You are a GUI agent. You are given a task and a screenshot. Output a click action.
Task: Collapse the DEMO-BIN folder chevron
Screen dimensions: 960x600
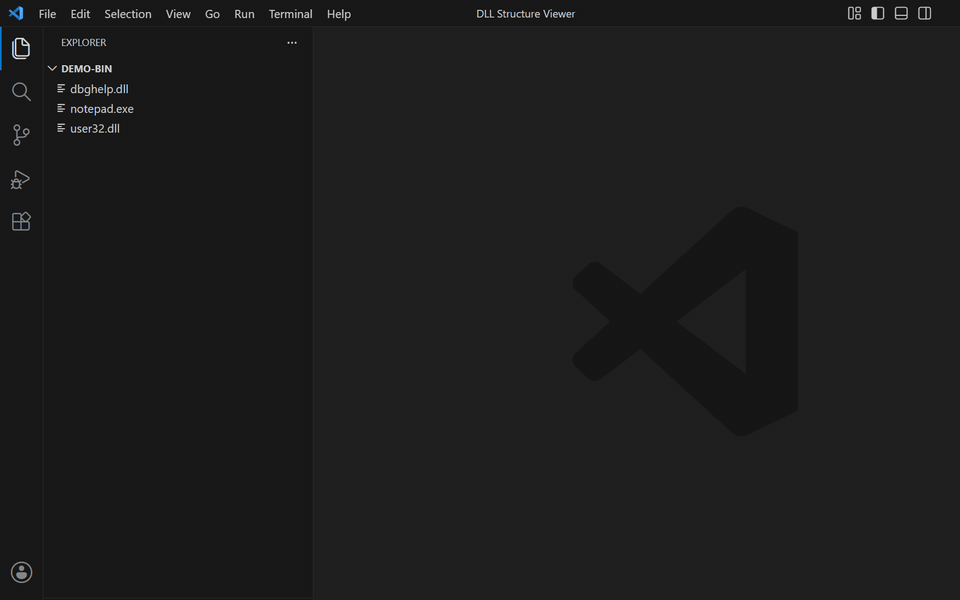tap(52, 69)
